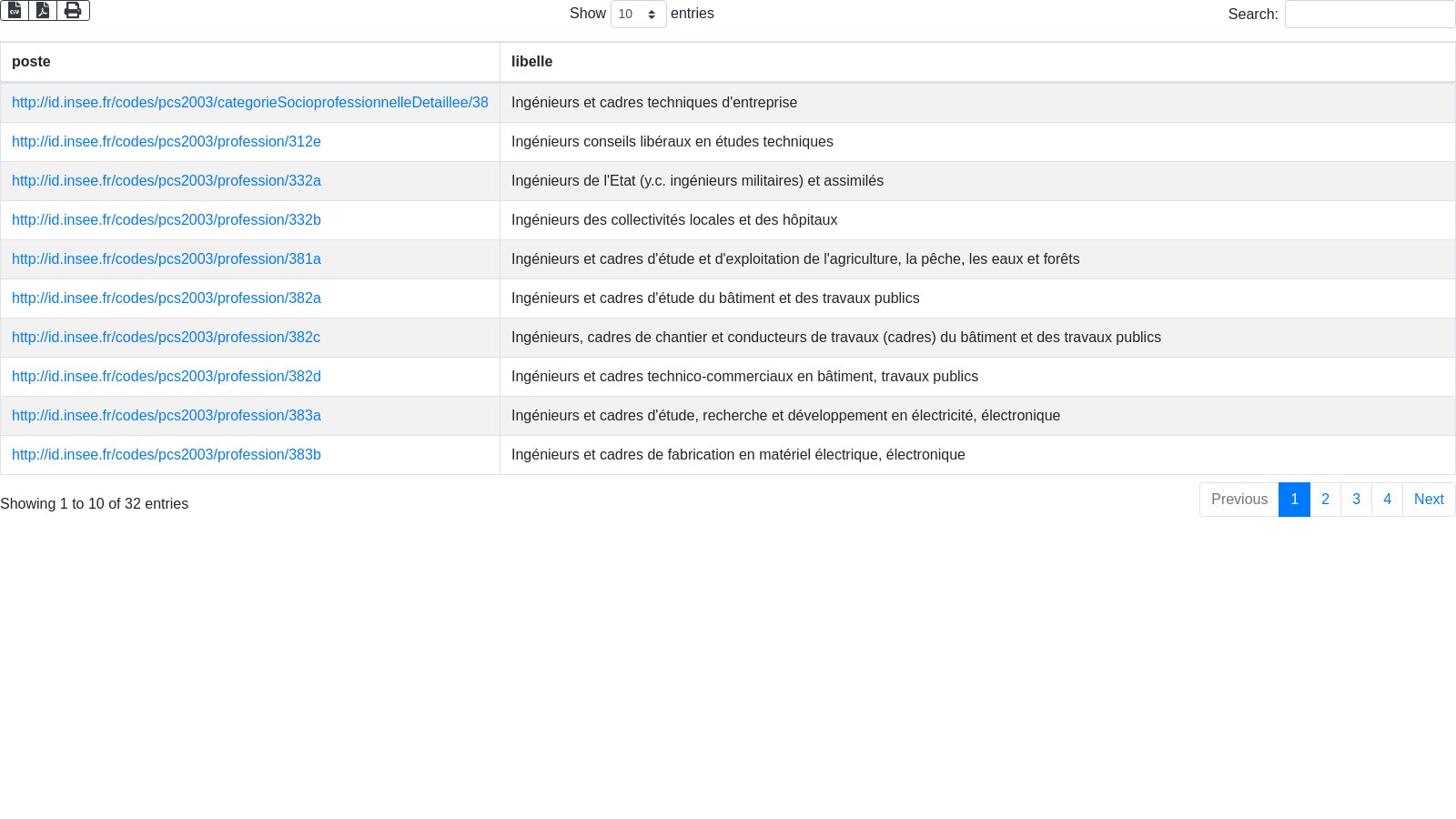Click into the Search input field

pyautogui.click(x=1370, y=15)
